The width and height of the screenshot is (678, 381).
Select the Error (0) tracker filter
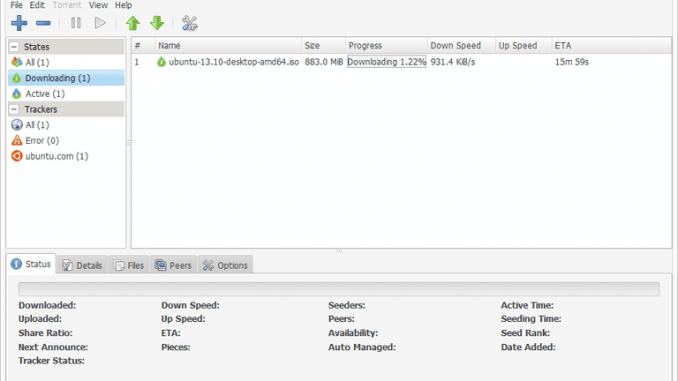point(66,141)
